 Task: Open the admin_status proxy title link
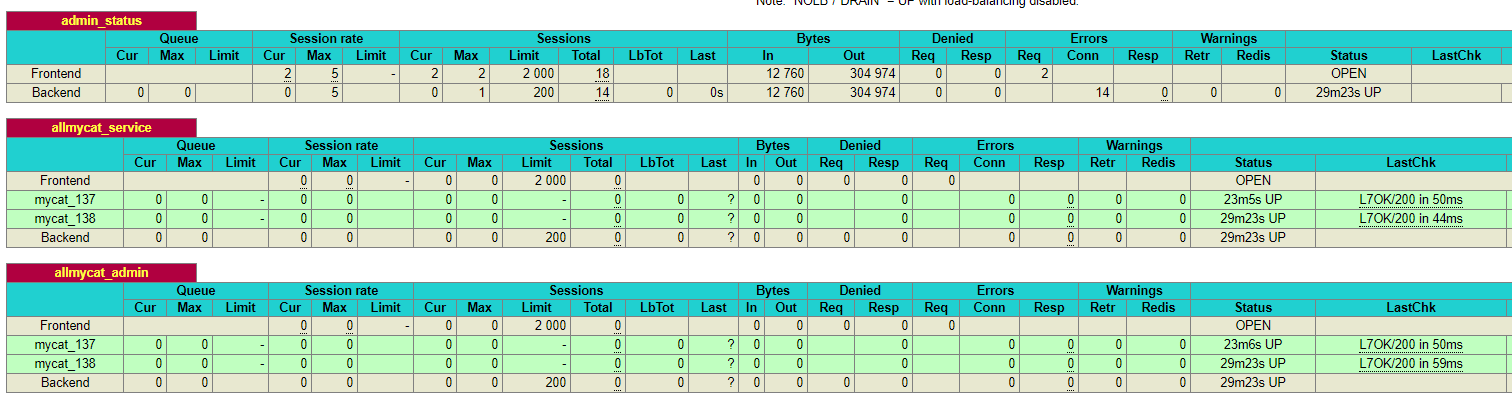pos(101,21)
